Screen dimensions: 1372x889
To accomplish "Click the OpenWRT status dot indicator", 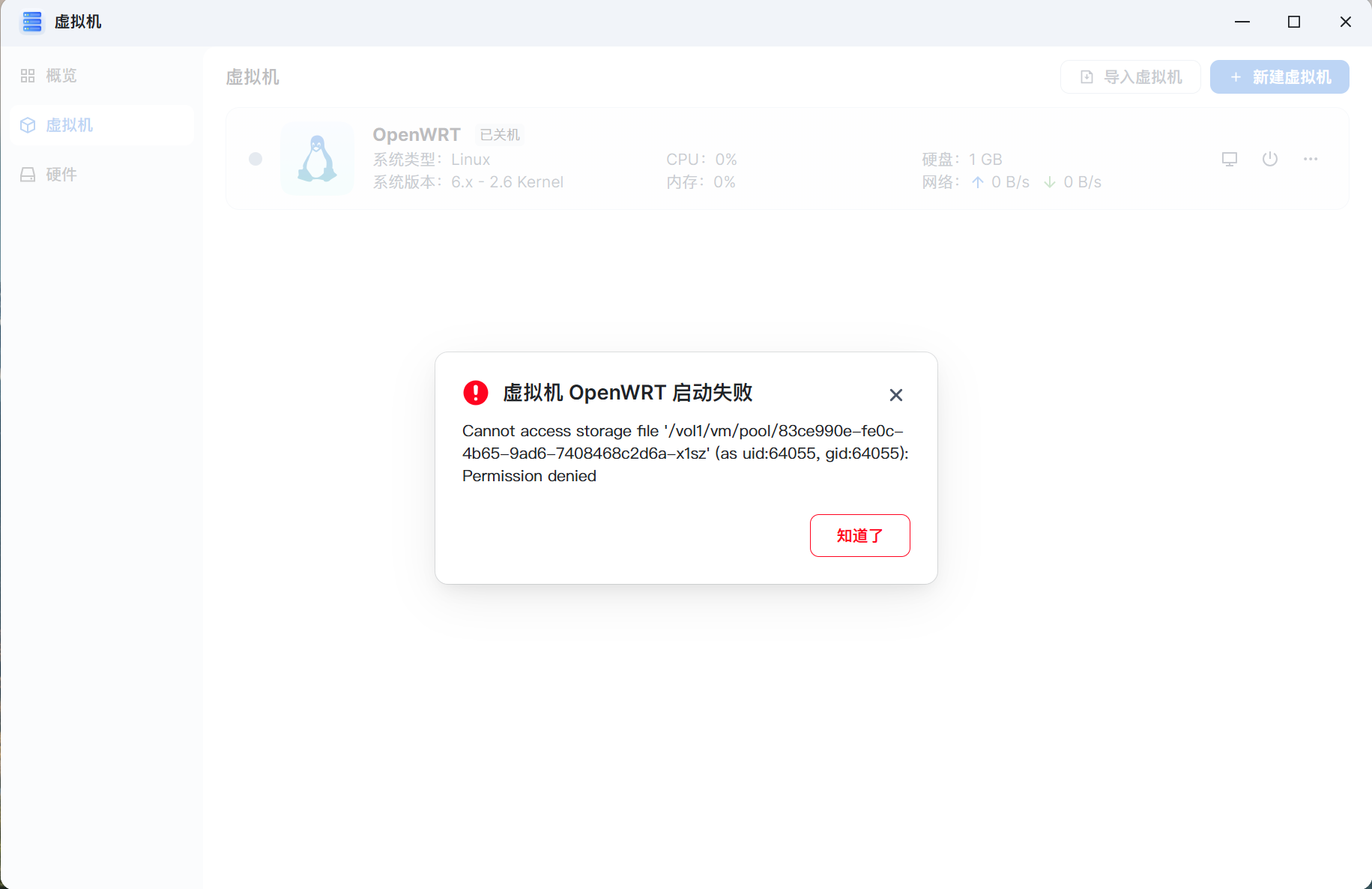I will tap(256, 159).
